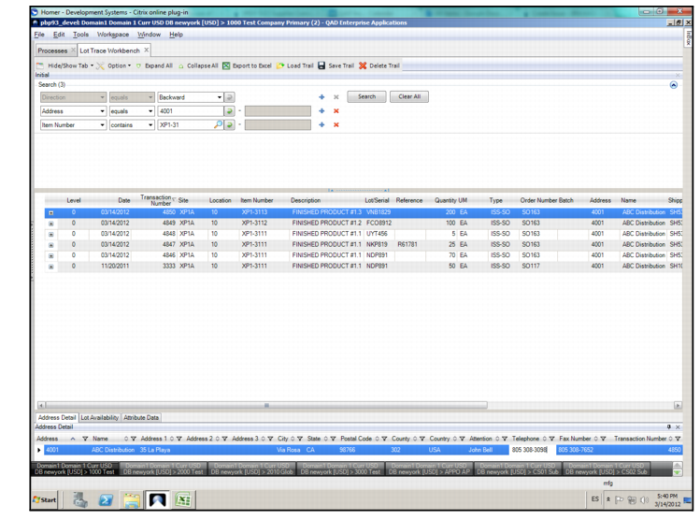Image resolution: width=700 pixels, height=520 pixels.
Task: Click the 4001 address value field
Action: 190,111
